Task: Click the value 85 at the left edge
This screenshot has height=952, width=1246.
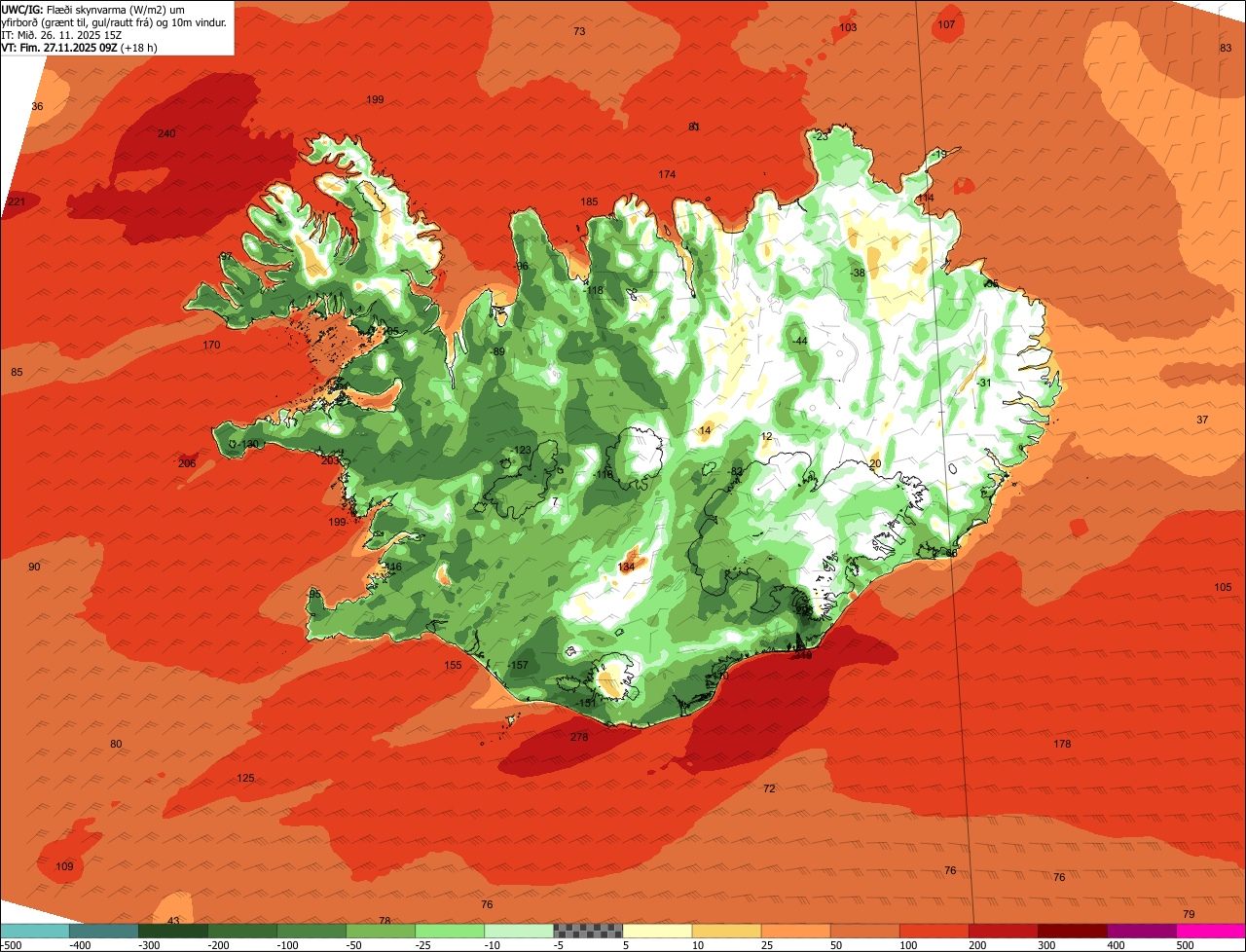Action: point(17,372)
